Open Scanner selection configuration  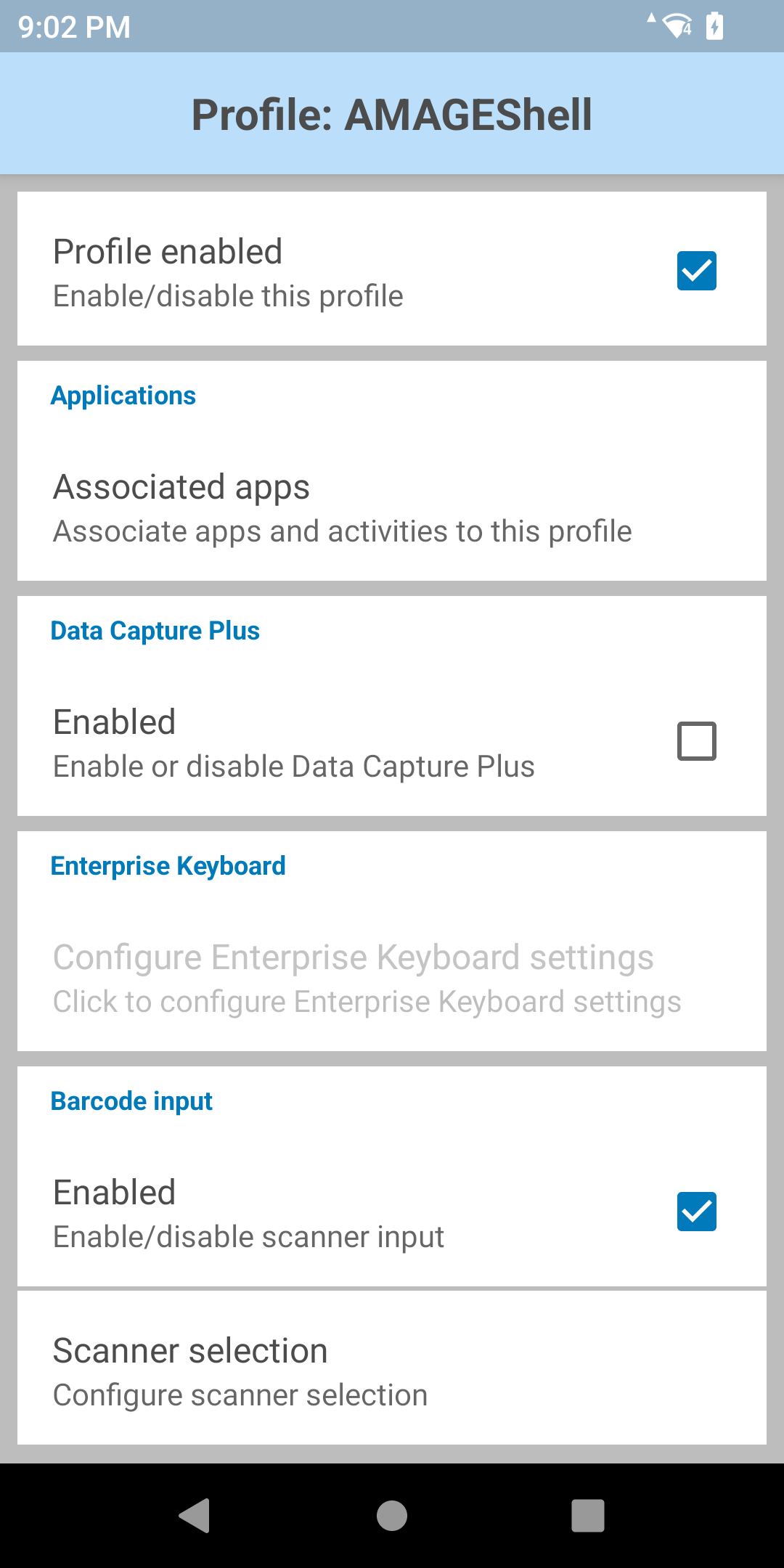click(x=240, y=1371)
